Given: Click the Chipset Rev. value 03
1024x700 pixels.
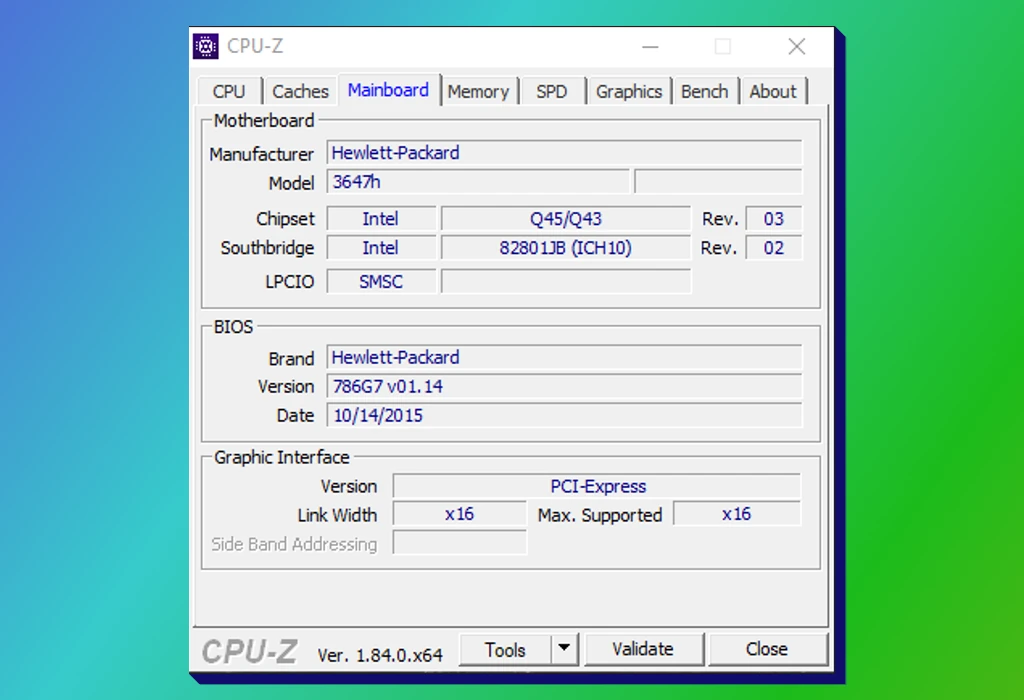Looking at the screenshot, I should tap(774, 219).
